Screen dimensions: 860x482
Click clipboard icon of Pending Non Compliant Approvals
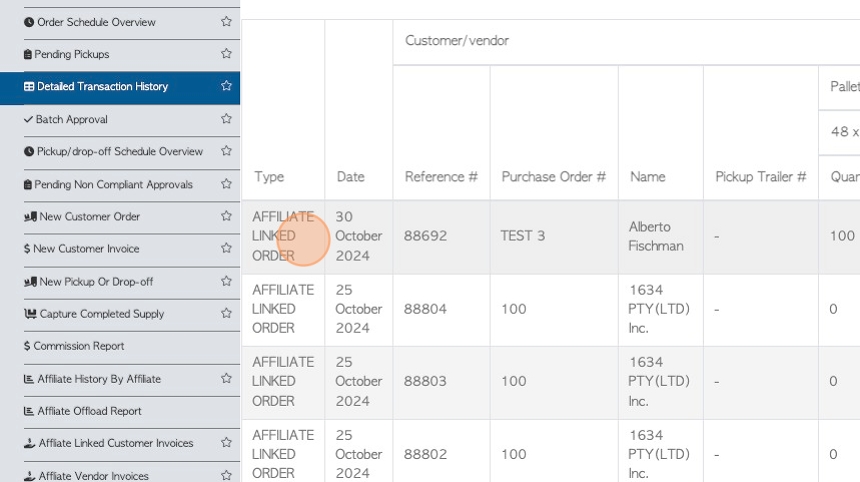pos(27,185)
